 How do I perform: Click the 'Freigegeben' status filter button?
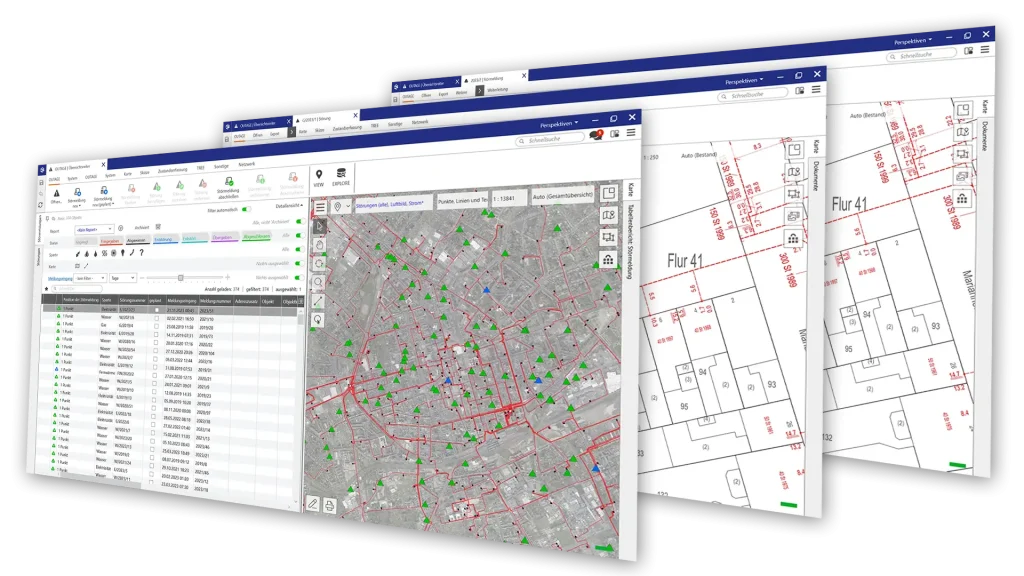click(x=111, y=242)
